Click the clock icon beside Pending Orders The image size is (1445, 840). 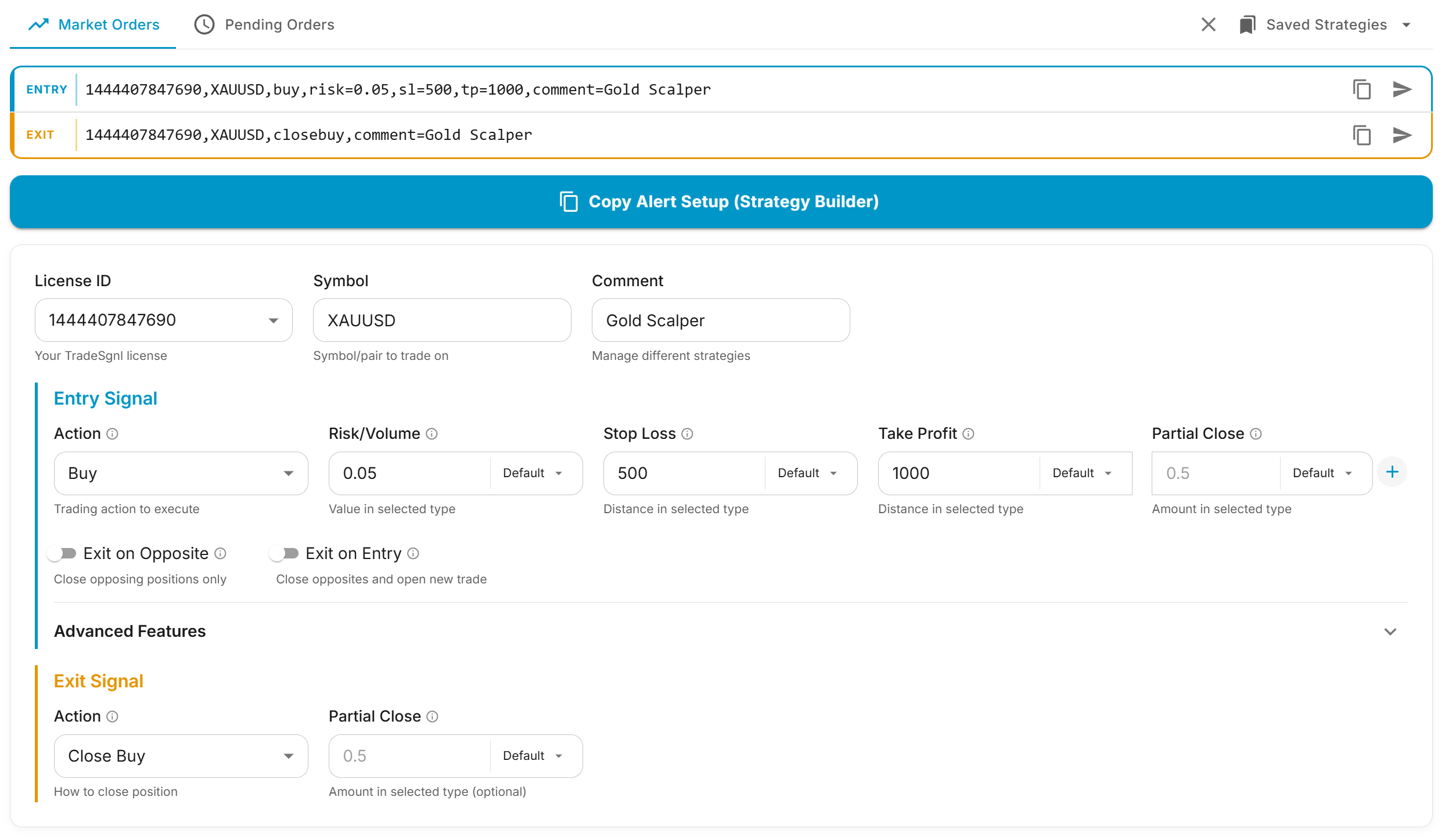point(204,24)
